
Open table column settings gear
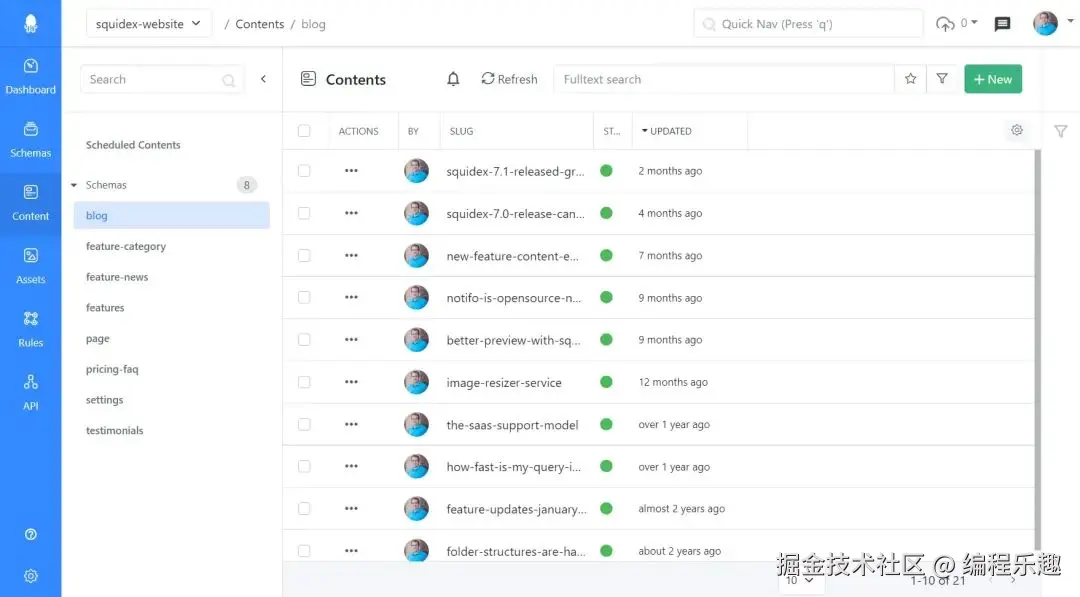[x=1017, y=130]
